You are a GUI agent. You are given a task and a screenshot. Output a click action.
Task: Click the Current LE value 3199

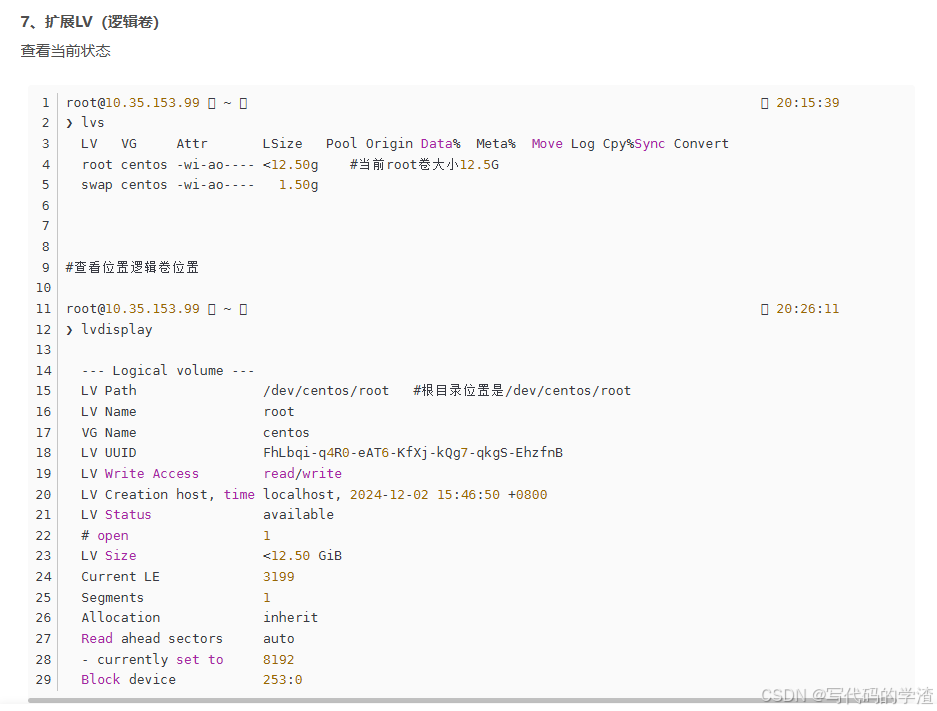tap(278, 577)
